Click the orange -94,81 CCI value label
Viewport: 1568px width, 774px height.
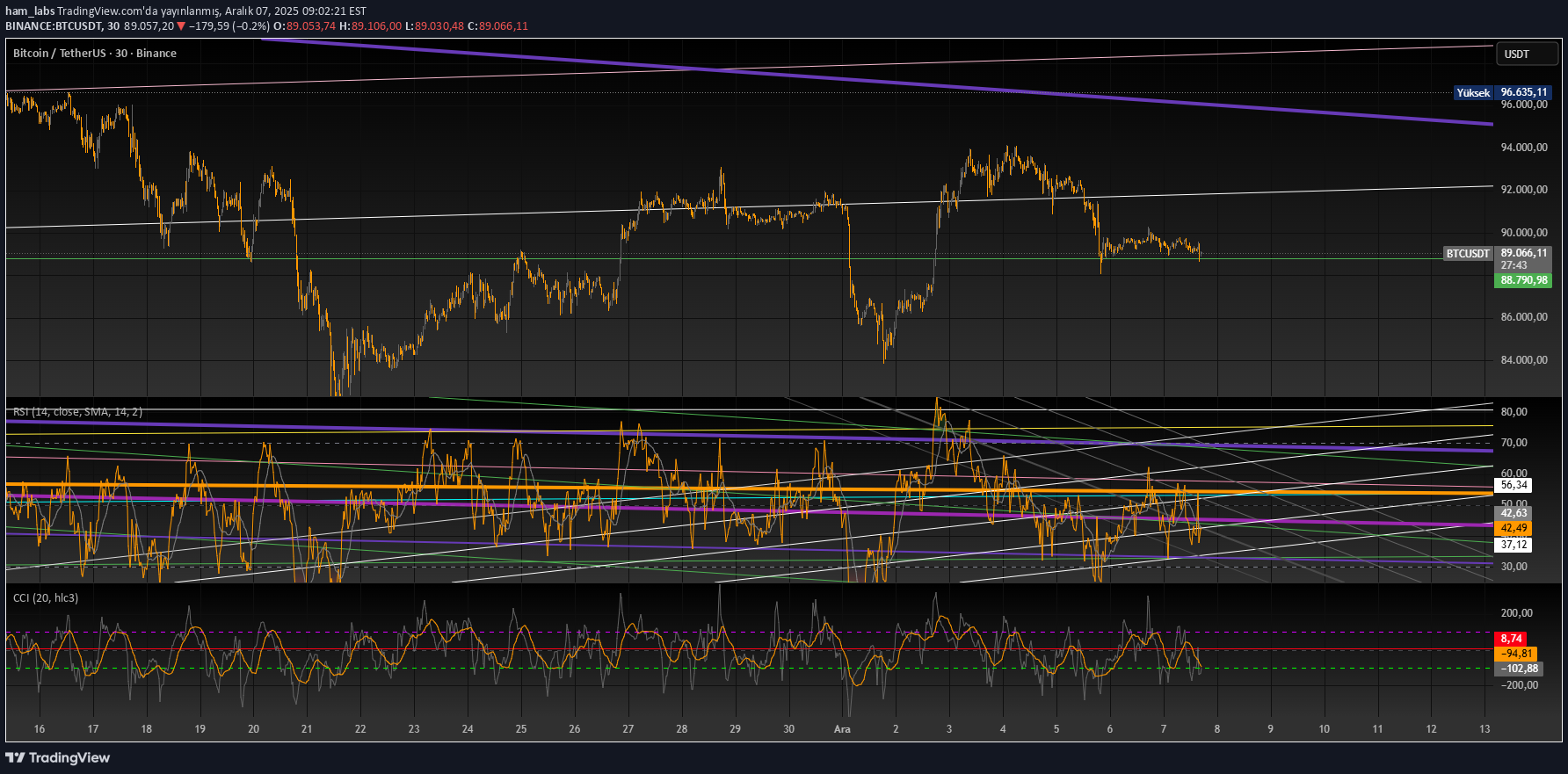tap(1516, 654)
